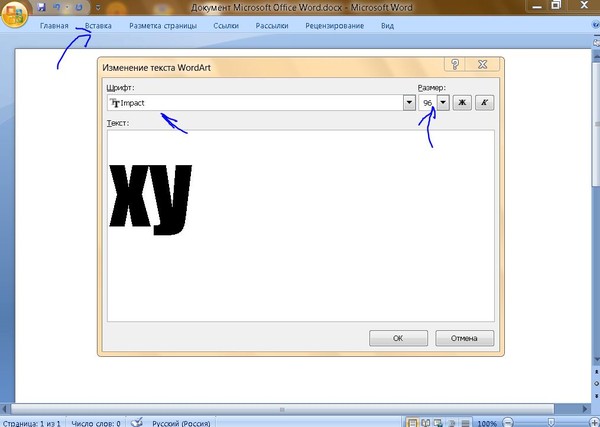Click the size field showing 96

point(427,103)
